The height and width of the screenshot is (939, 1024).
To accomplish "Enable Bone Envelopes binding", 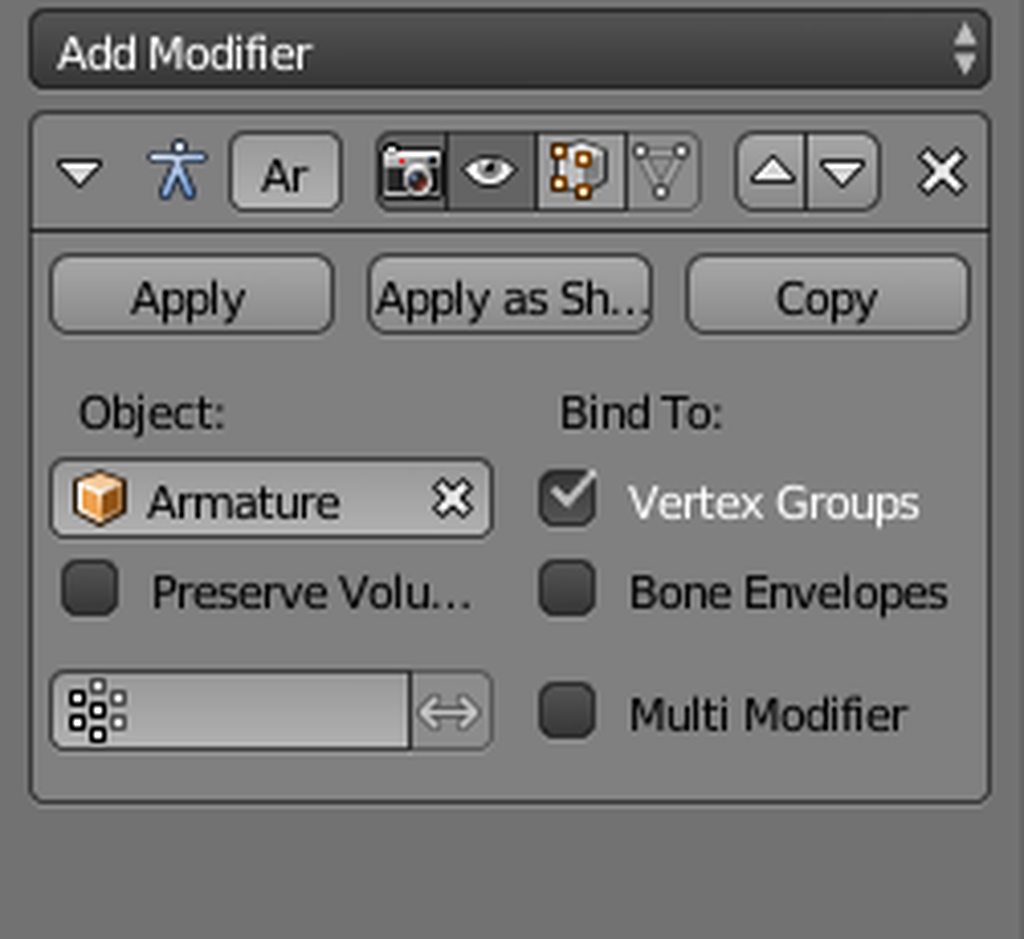I will pos(567,588).
